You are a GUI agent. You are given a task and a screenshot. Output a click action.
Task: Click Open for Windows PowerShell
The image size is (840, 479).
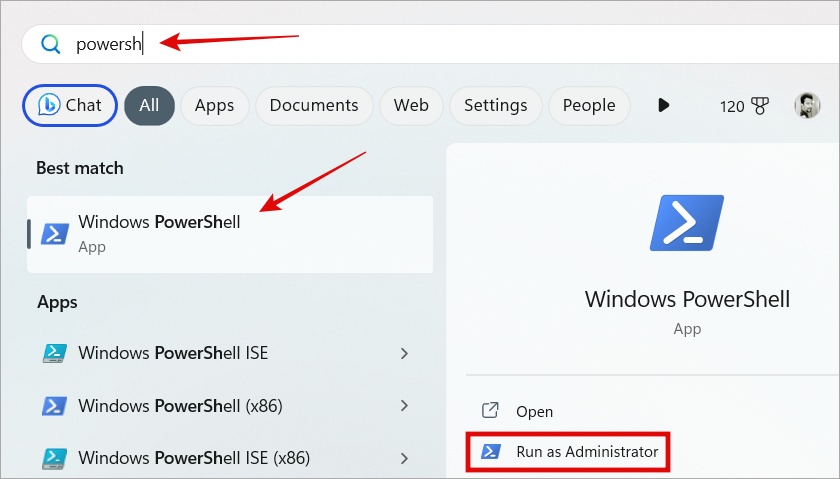pyautogui.click(x=534, y=411)
